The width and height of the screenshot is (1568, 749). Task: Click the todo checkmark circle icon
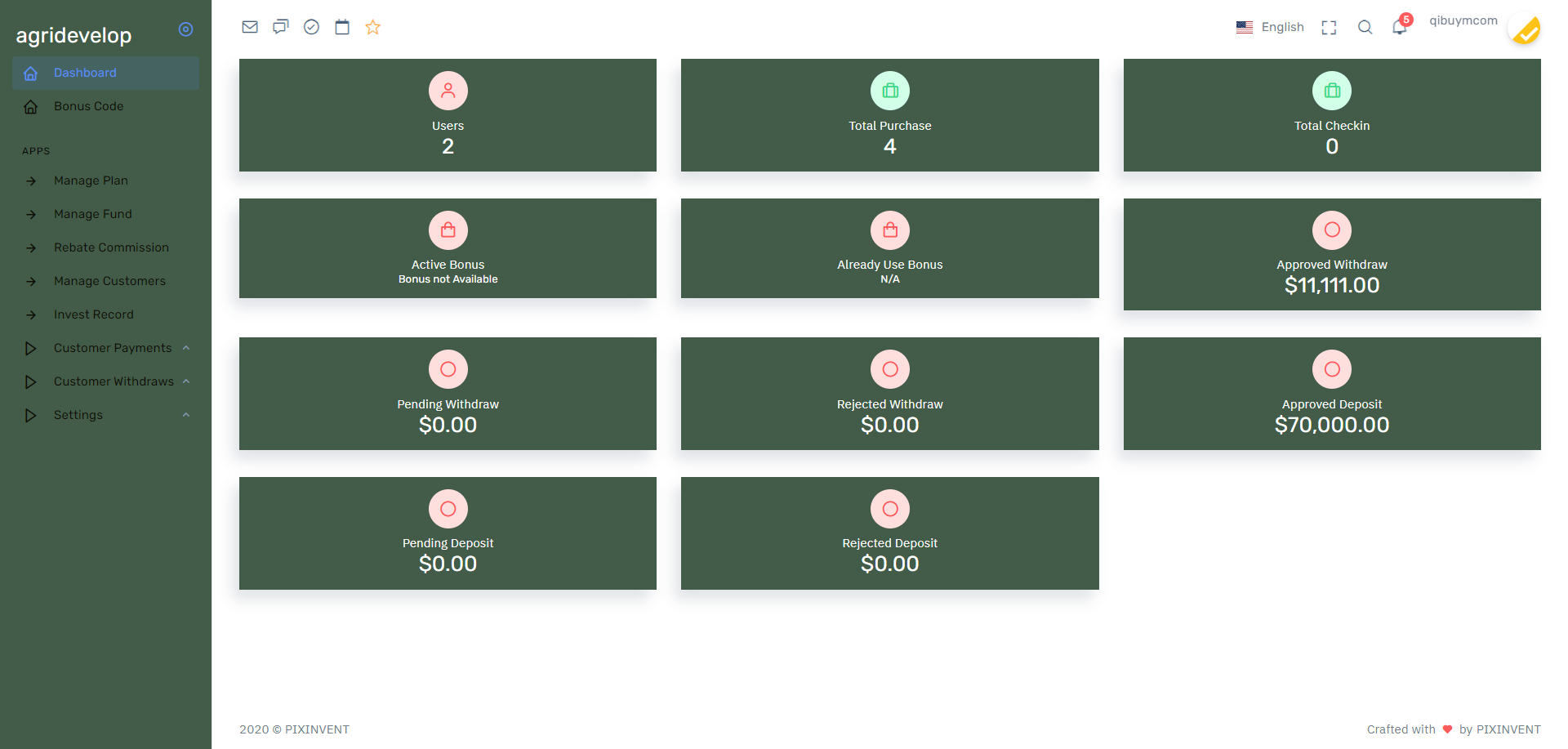pyautogui.click(x=311, y=27)
